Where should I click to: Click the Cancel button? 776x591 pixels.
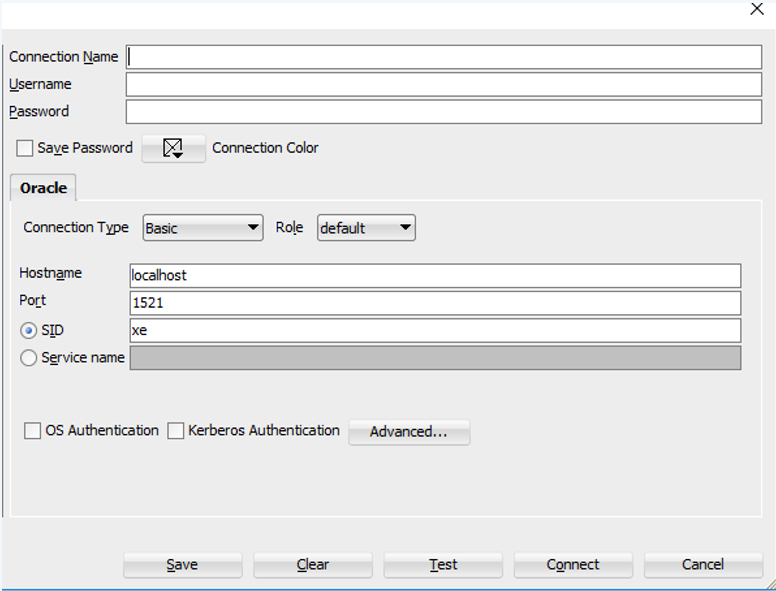(703, 565)
